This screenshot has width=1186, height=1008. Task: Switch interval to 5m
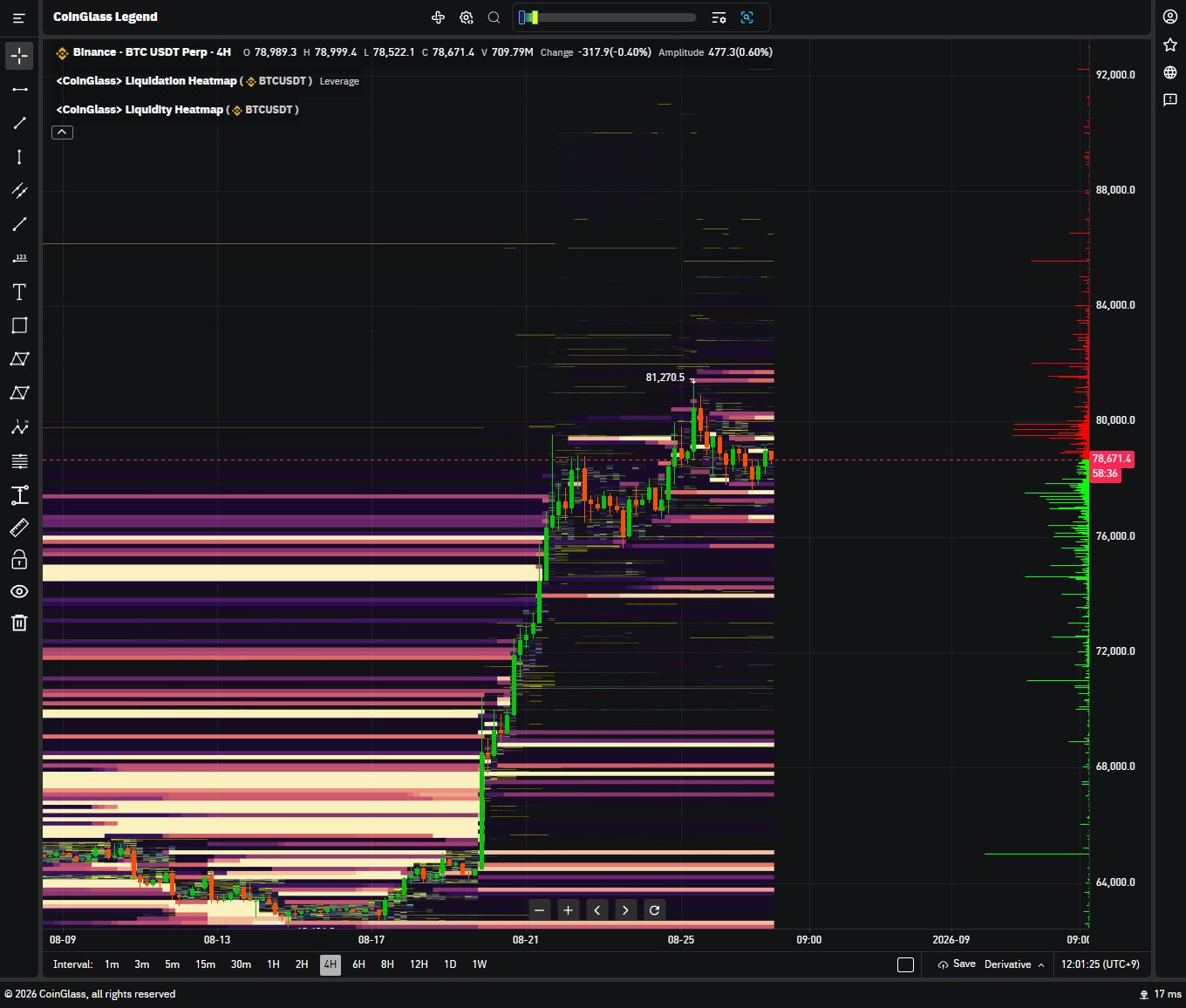click(x=173, y=964)
